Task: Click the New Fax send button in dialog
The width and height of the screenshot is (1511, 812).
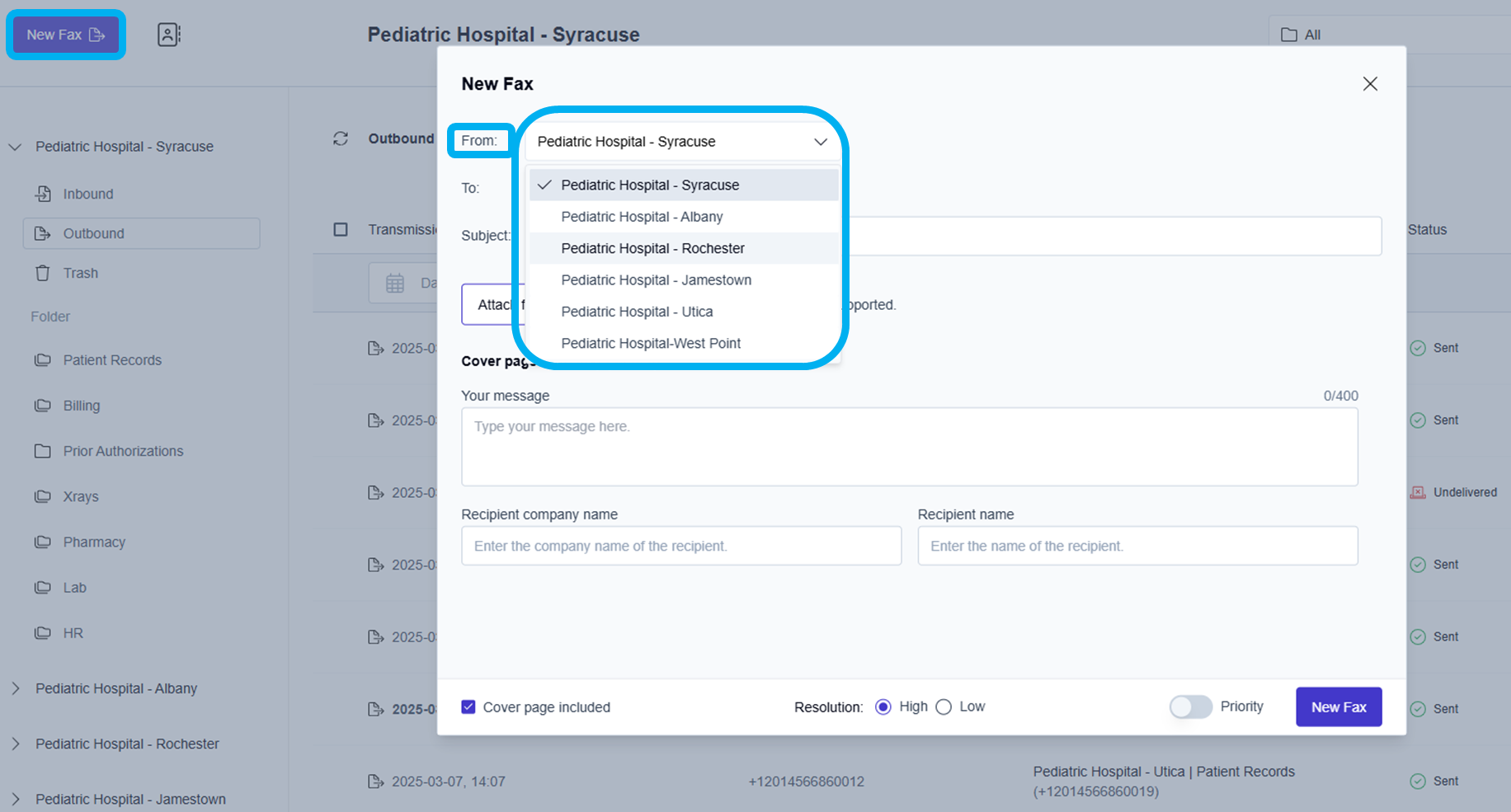Action: click(x=1338, y=707)
